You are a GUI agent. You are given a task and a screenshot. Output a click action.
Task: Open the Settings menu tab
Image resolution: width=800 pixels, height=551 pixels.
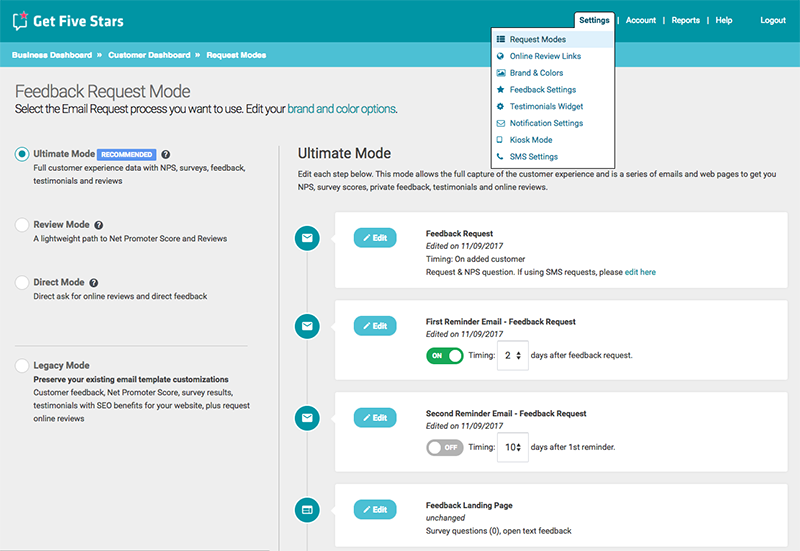coord(594,20)
